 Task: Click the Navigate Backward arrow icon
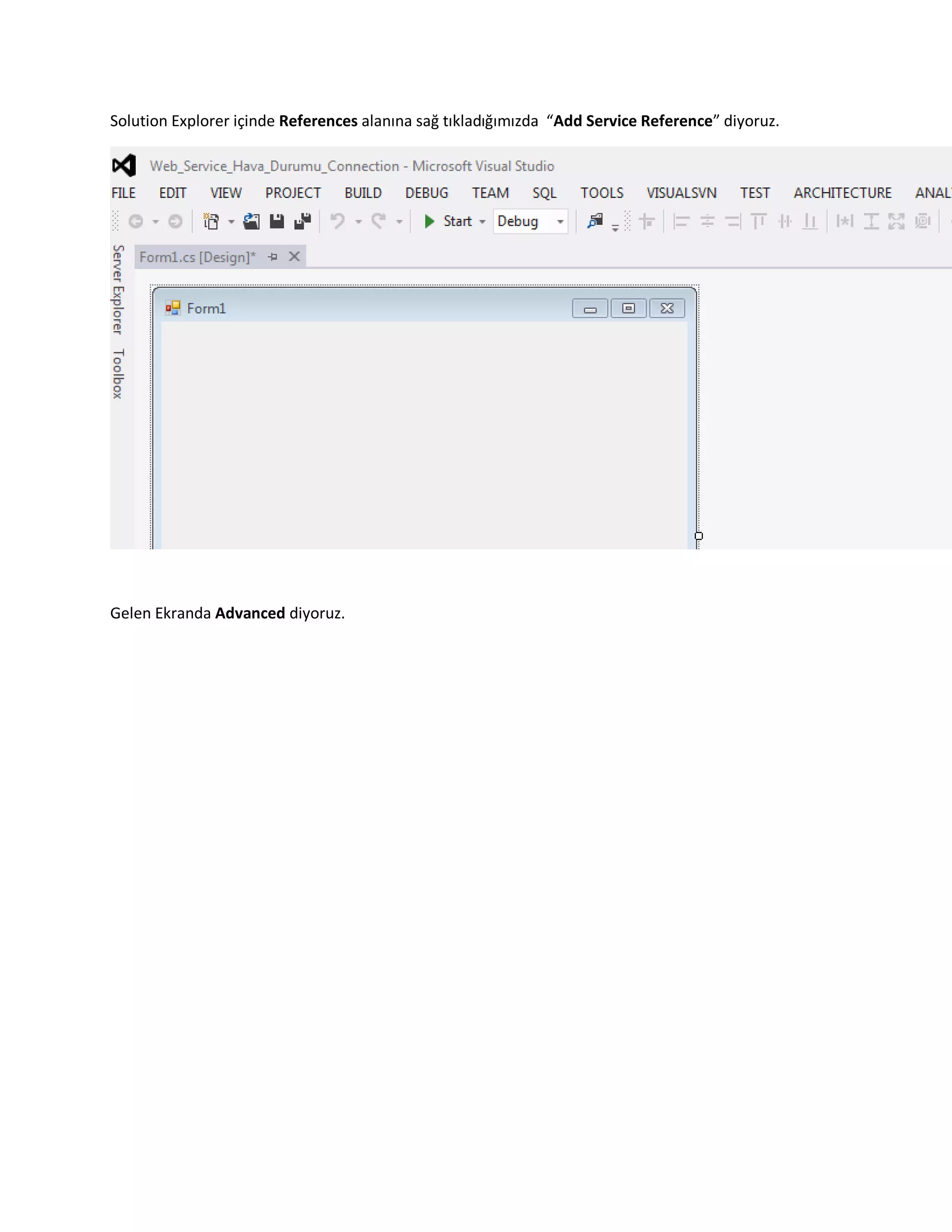[x=136, y=221]
